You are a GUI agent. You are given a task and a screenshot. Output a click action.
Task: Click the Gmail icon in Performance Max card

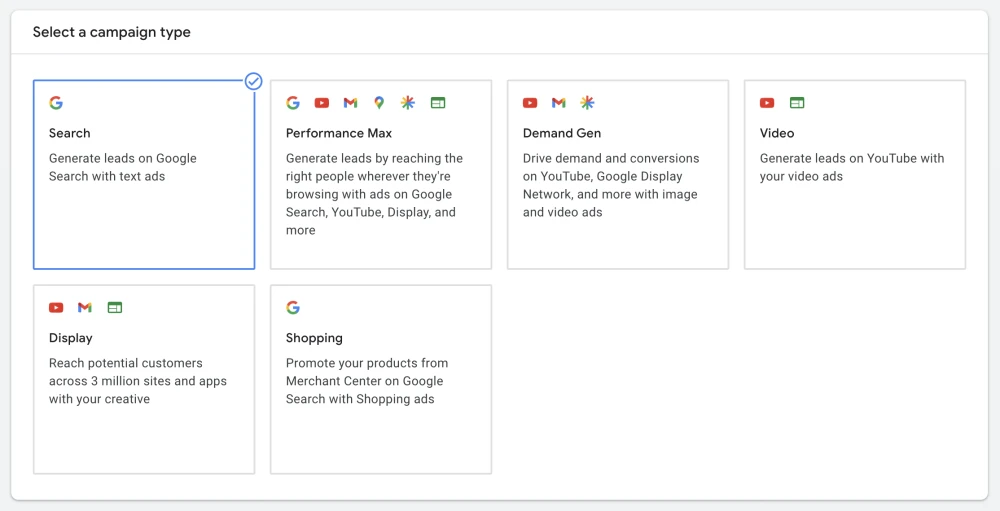[x=350, y=103]
